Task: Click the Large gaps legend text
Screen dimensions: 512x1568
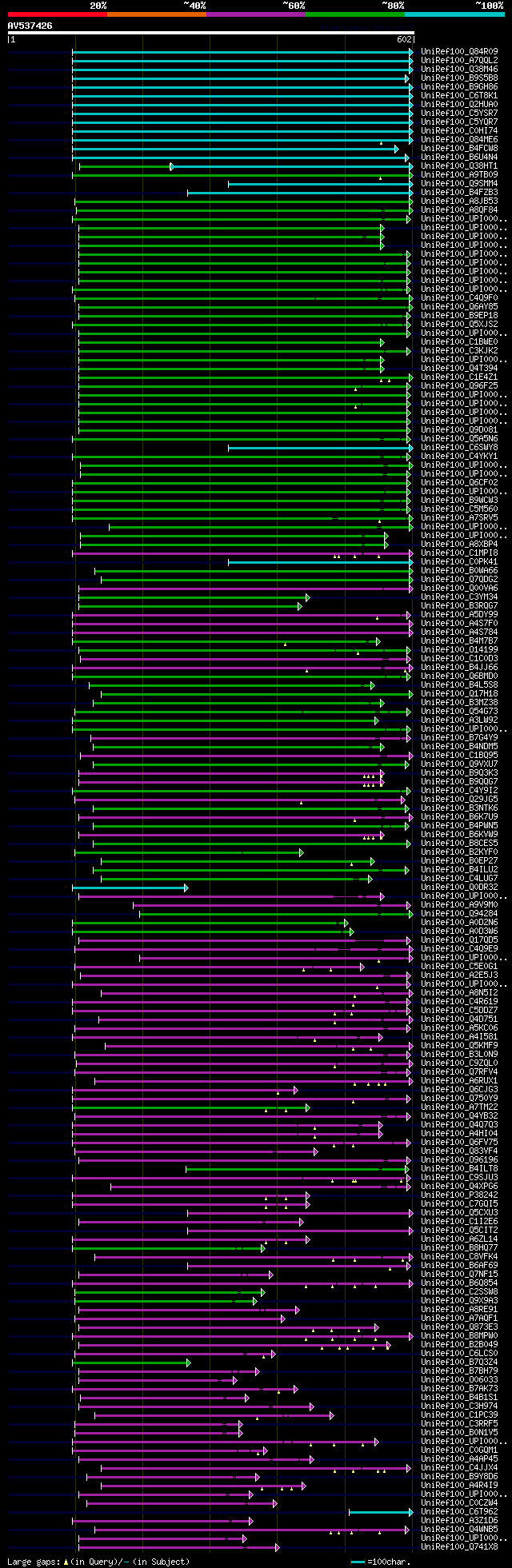Action: click(x=98, y=1562)
